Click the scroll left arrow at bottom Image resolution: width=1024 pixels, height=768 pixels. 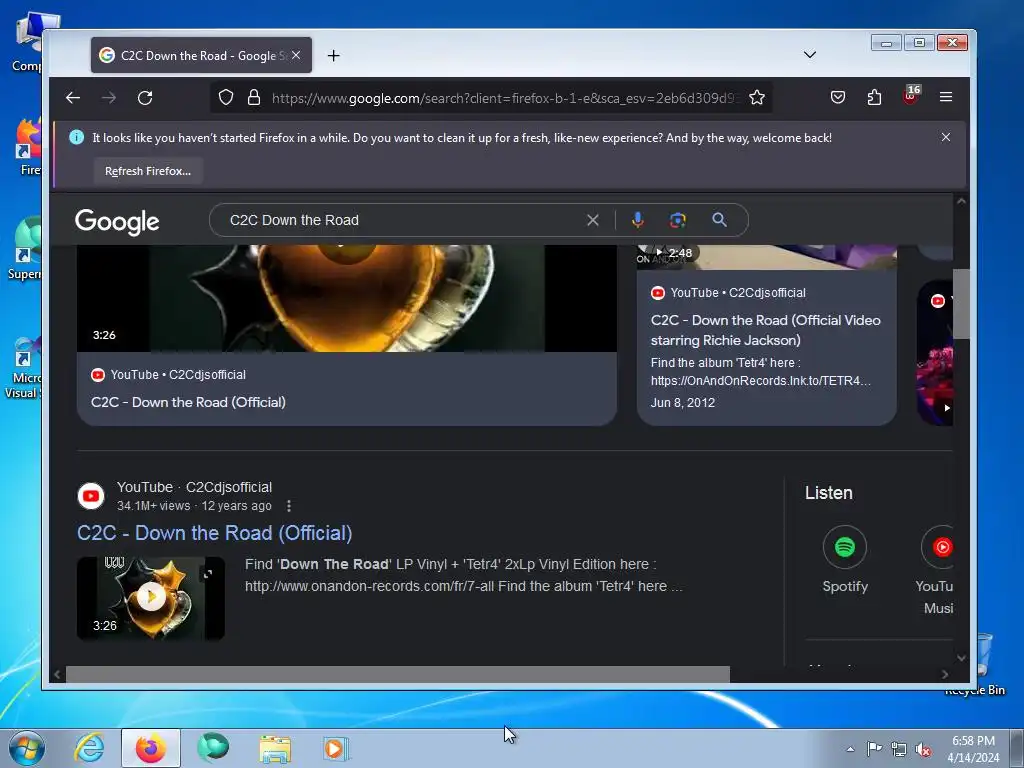coord(57,674)
